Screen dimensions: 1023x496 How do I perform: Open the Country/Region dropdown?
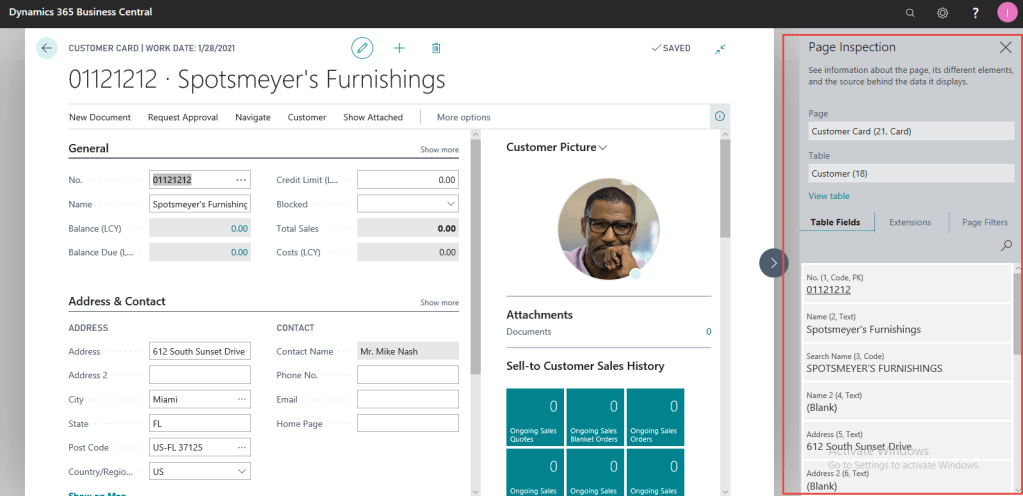[199, 471]
